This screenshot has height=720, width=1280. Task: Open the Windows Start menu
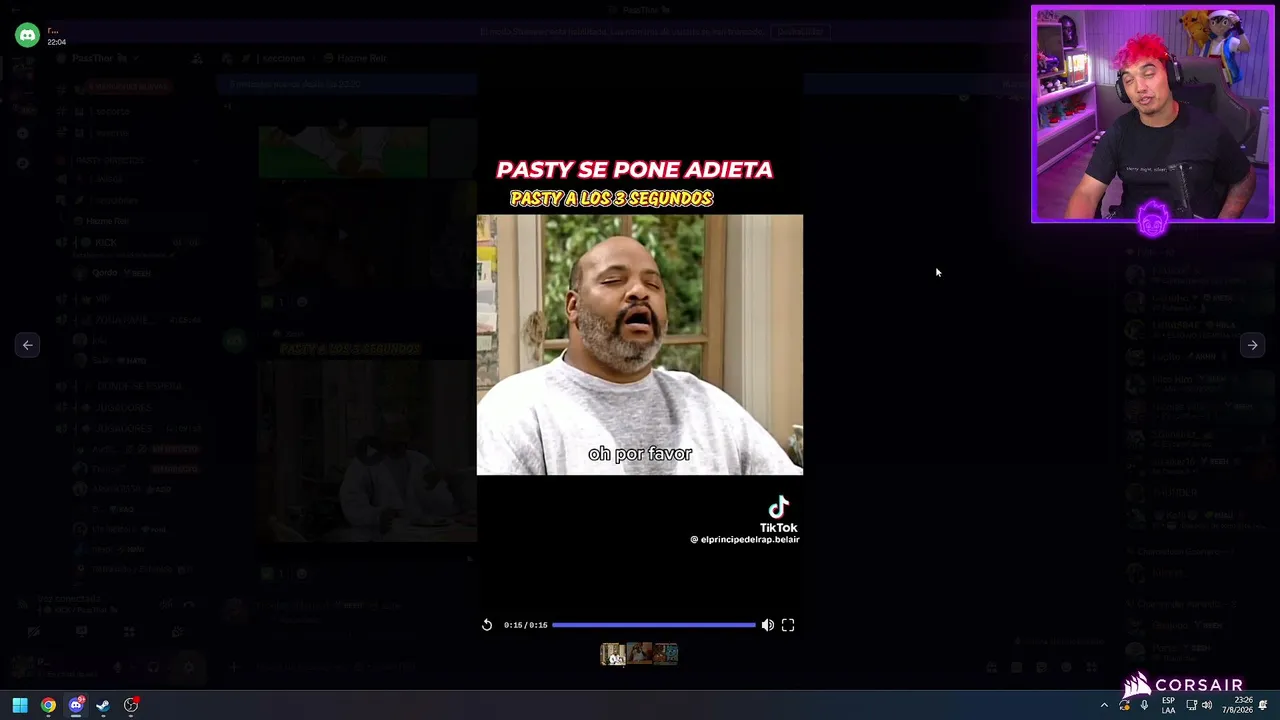[x=20, y=706]
